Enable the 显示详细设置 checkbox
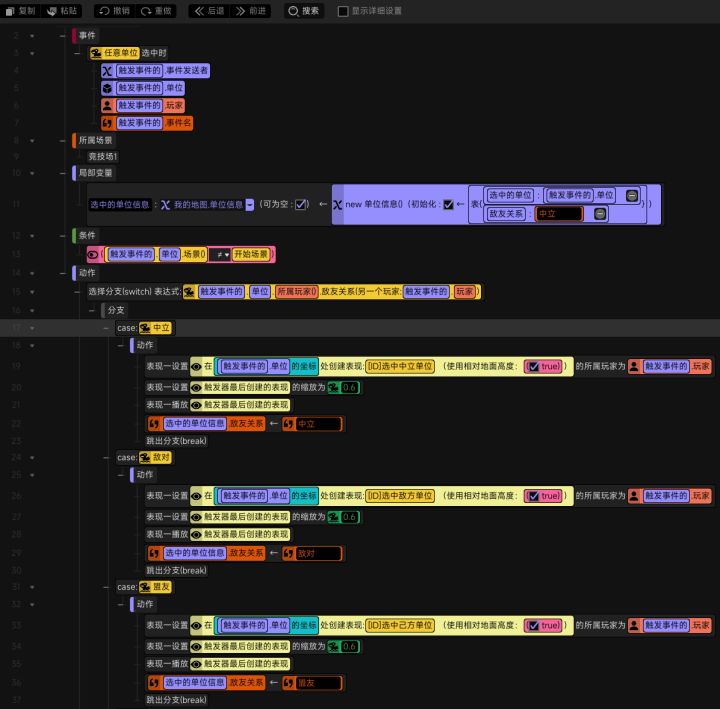720x709 pixels. click(343, 11)
